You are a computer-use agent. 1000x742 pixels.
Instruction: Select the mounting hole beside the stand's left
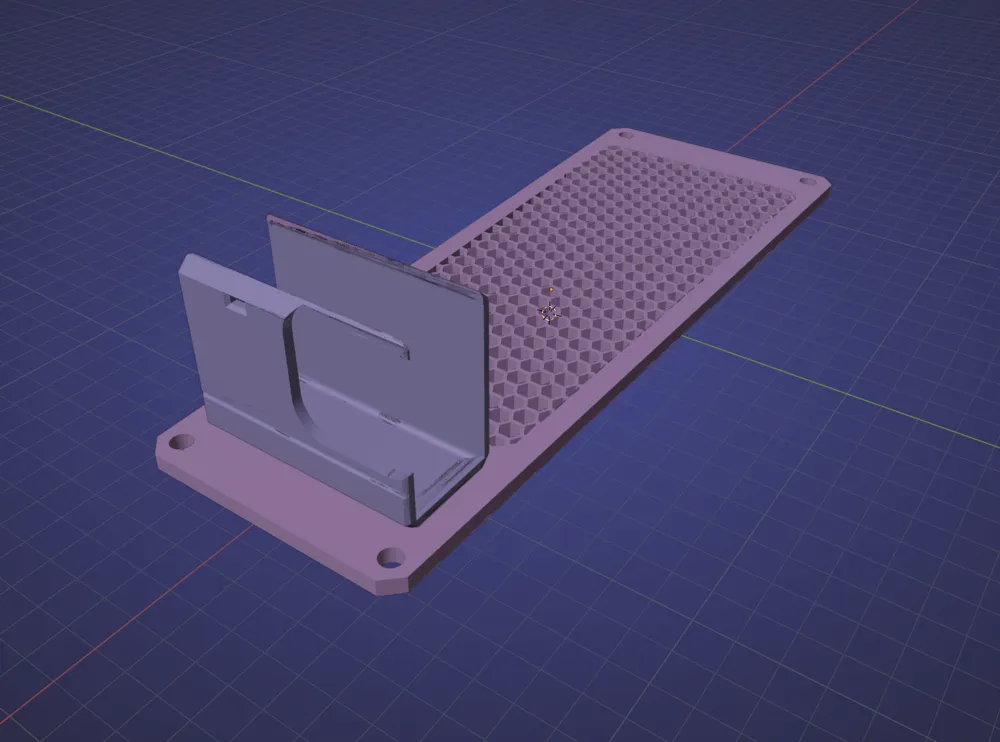click(x=184, y=441)
